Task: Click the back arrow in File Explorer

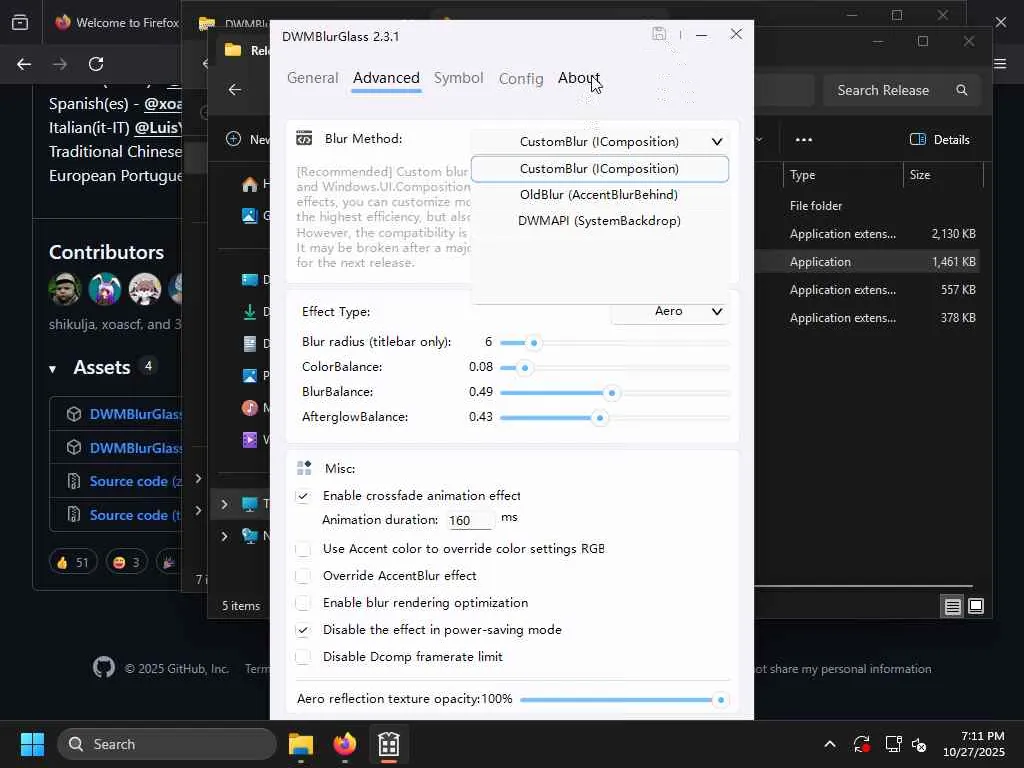Action: coord(235,89)
